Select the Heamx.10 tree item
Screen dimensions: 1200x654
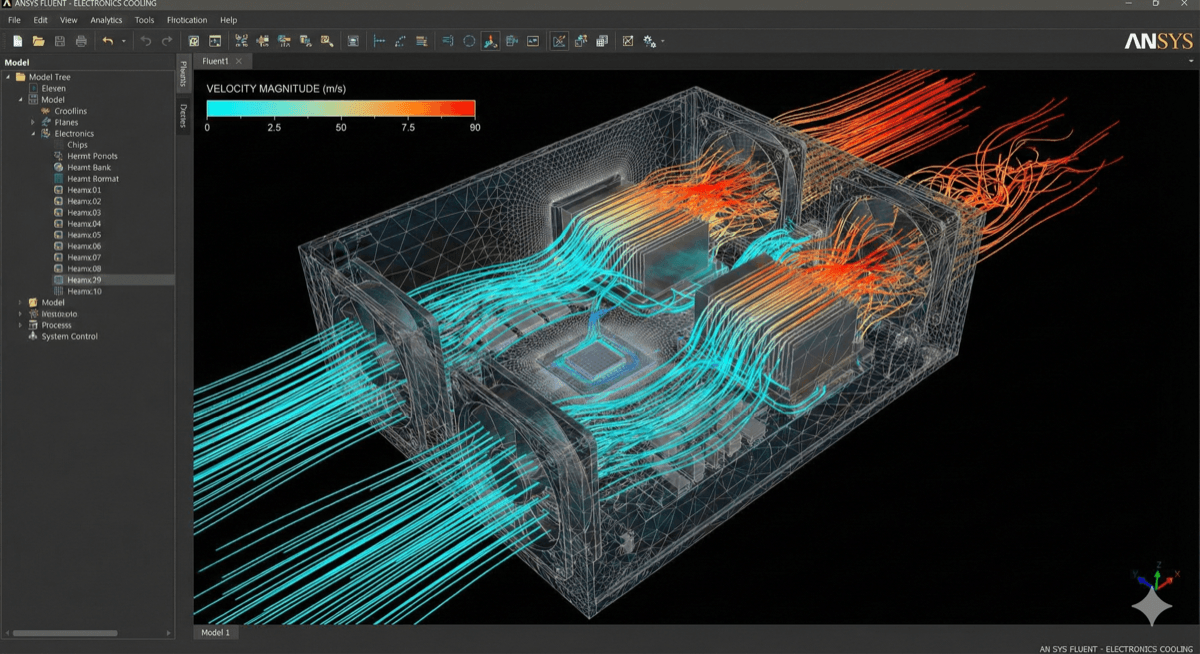[x=84, y=291]
